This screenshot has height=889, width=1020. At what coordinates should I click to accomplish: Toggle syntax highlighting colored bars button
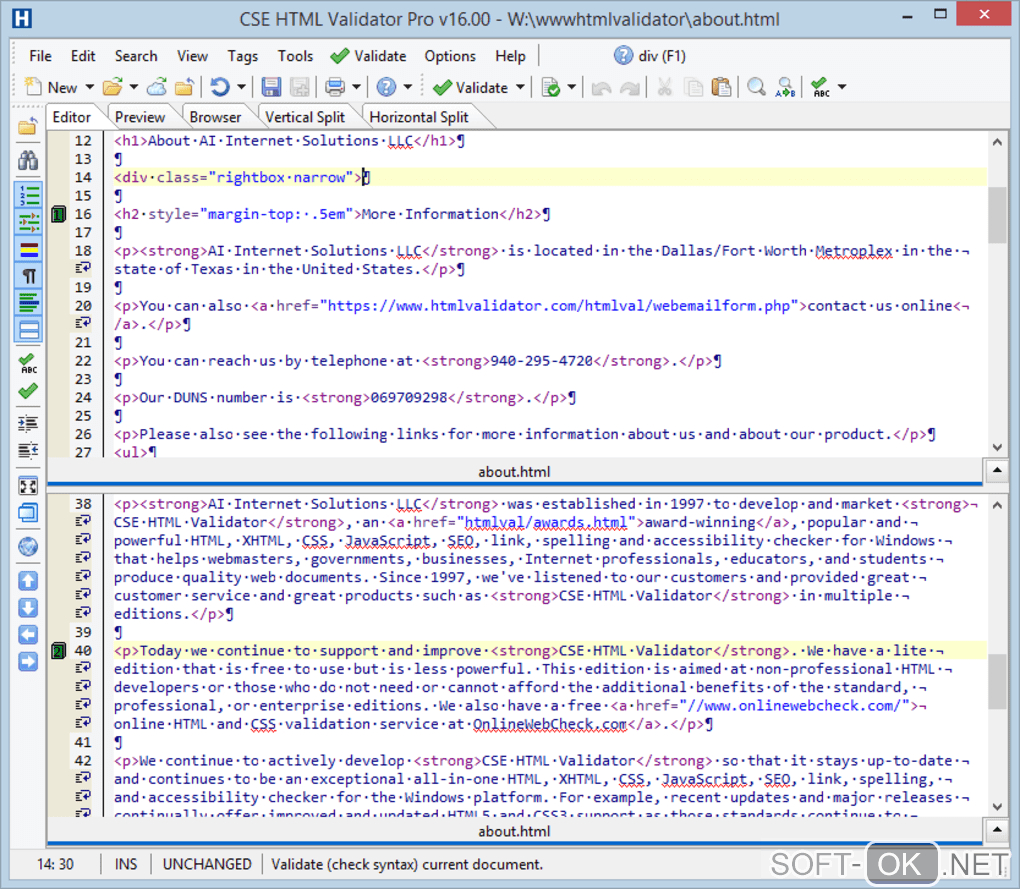click(28, 249)
